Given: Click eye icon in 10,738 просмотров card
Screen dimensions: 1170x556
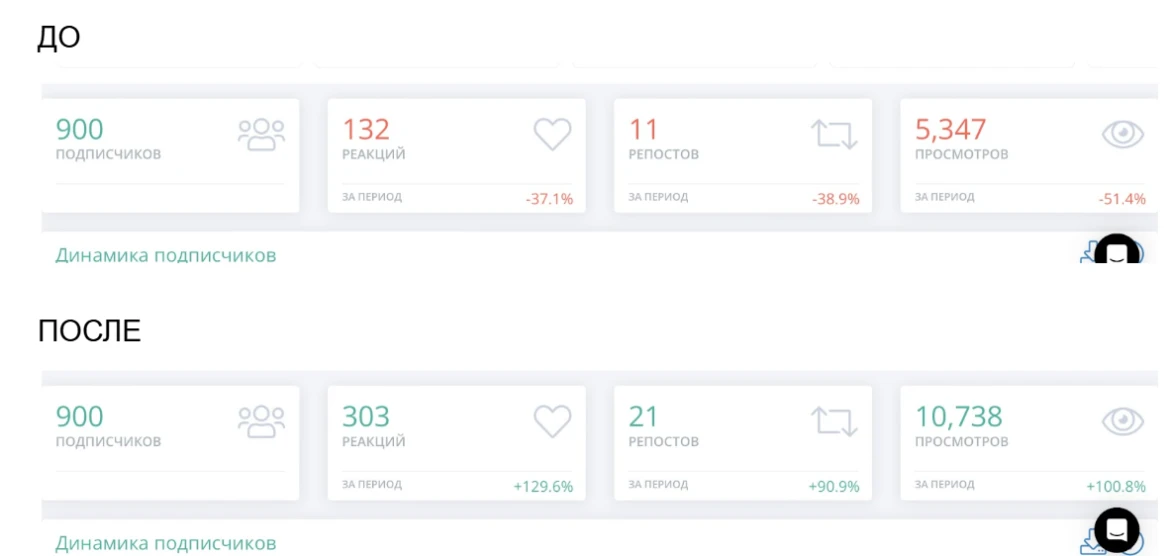Looking at the screenshot, I should [1122, 421].
